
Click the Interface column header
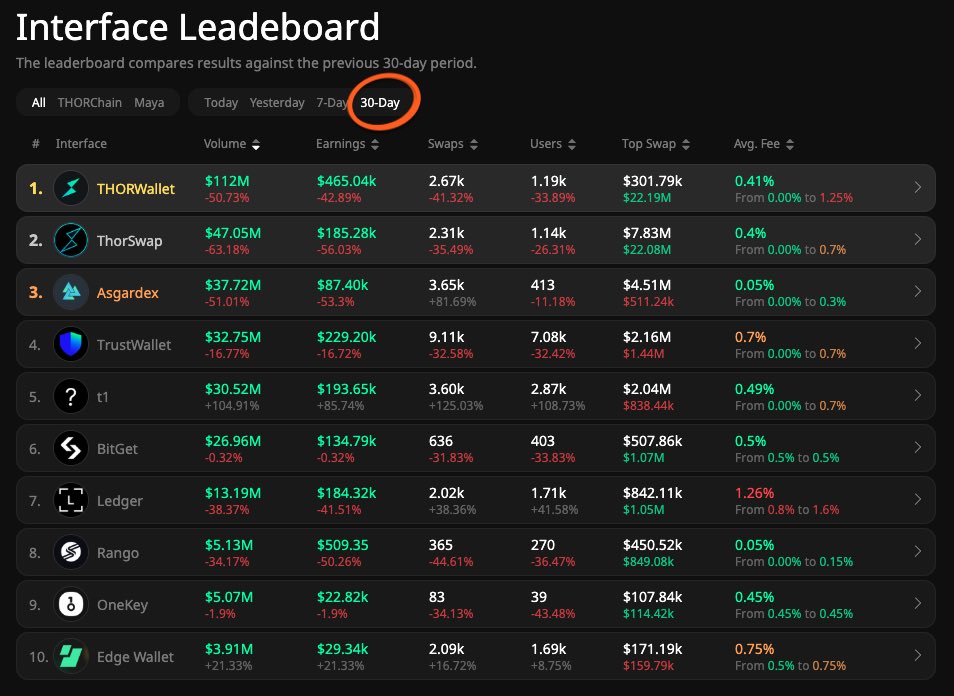[81, 144]
